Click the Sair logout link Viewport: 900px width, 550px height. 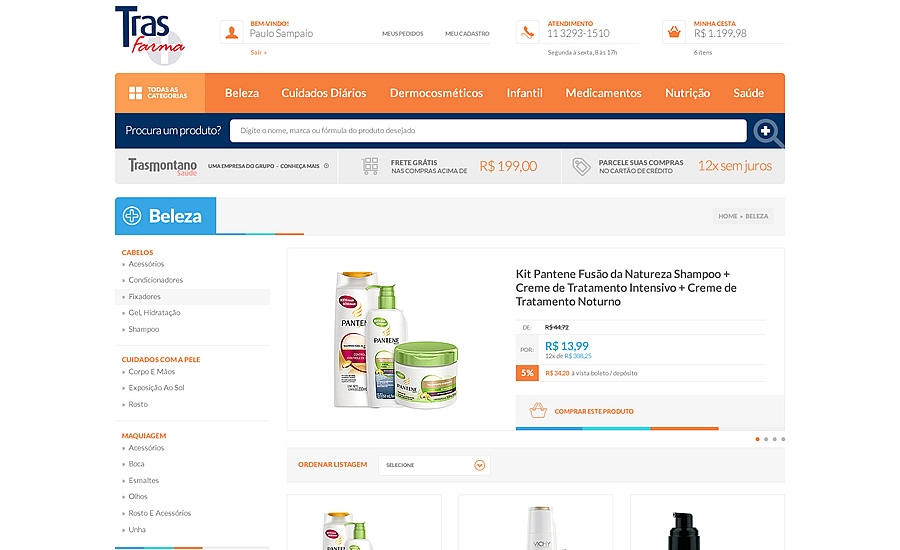258,52
